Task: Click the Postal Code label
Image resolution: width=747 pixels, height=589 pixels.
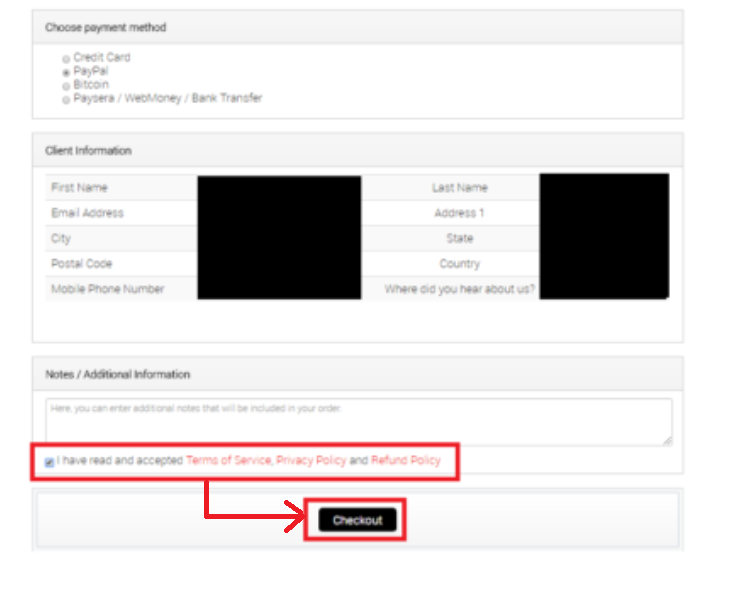Action: click(x=81, y=264)
